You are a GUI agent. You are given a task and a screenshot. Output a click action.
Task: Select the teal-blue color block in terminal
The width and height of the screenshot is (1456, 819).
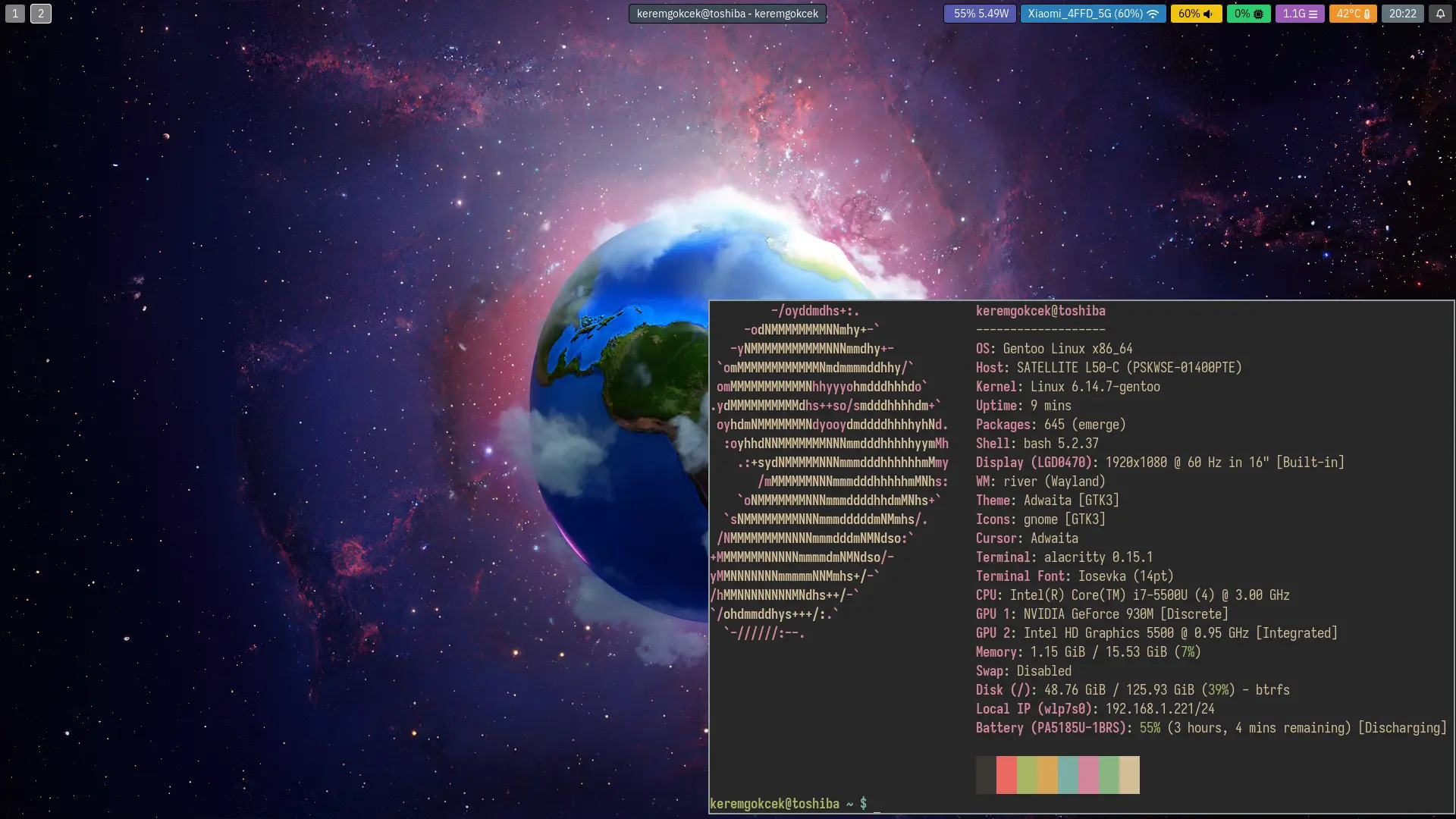click(1068, 775)
